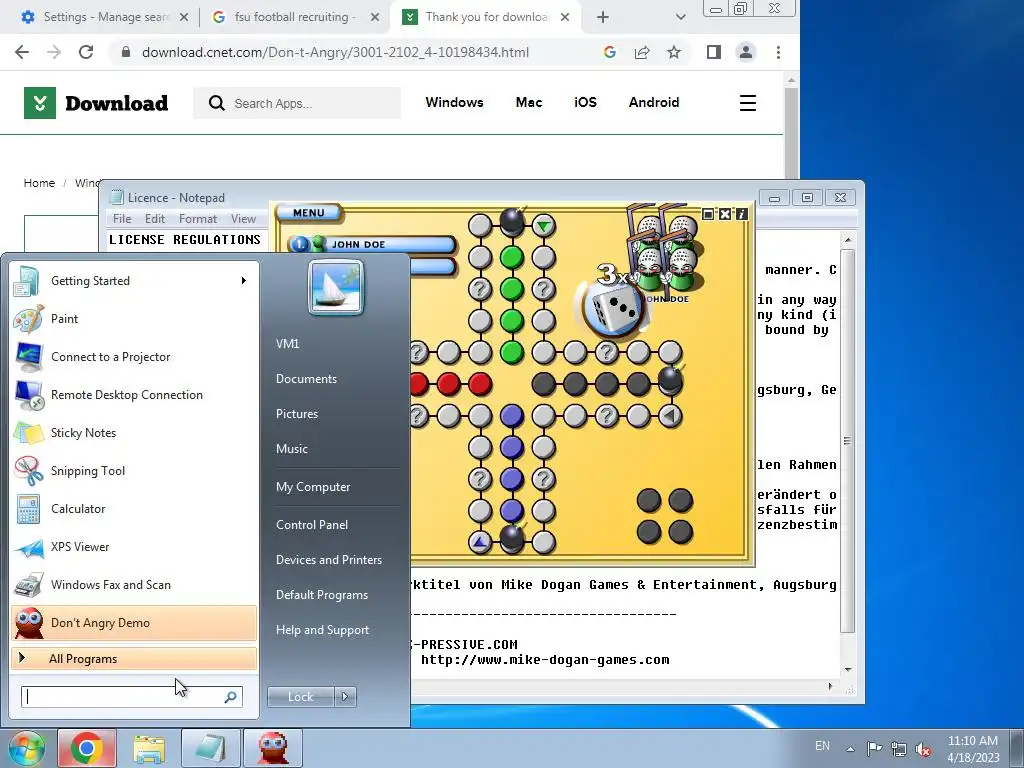
Task: Open Devices and Printers
Action: (328, 560)
